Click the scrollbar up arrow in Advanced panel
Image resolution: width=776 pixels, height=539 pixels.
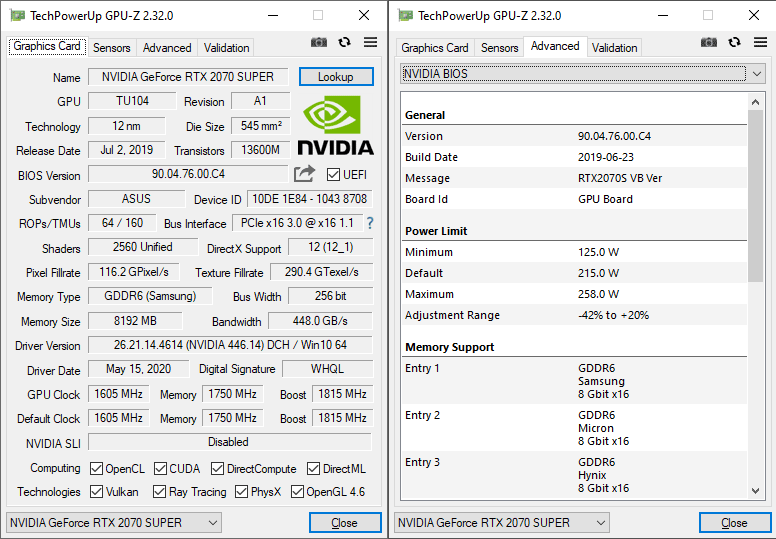(755, 102)
